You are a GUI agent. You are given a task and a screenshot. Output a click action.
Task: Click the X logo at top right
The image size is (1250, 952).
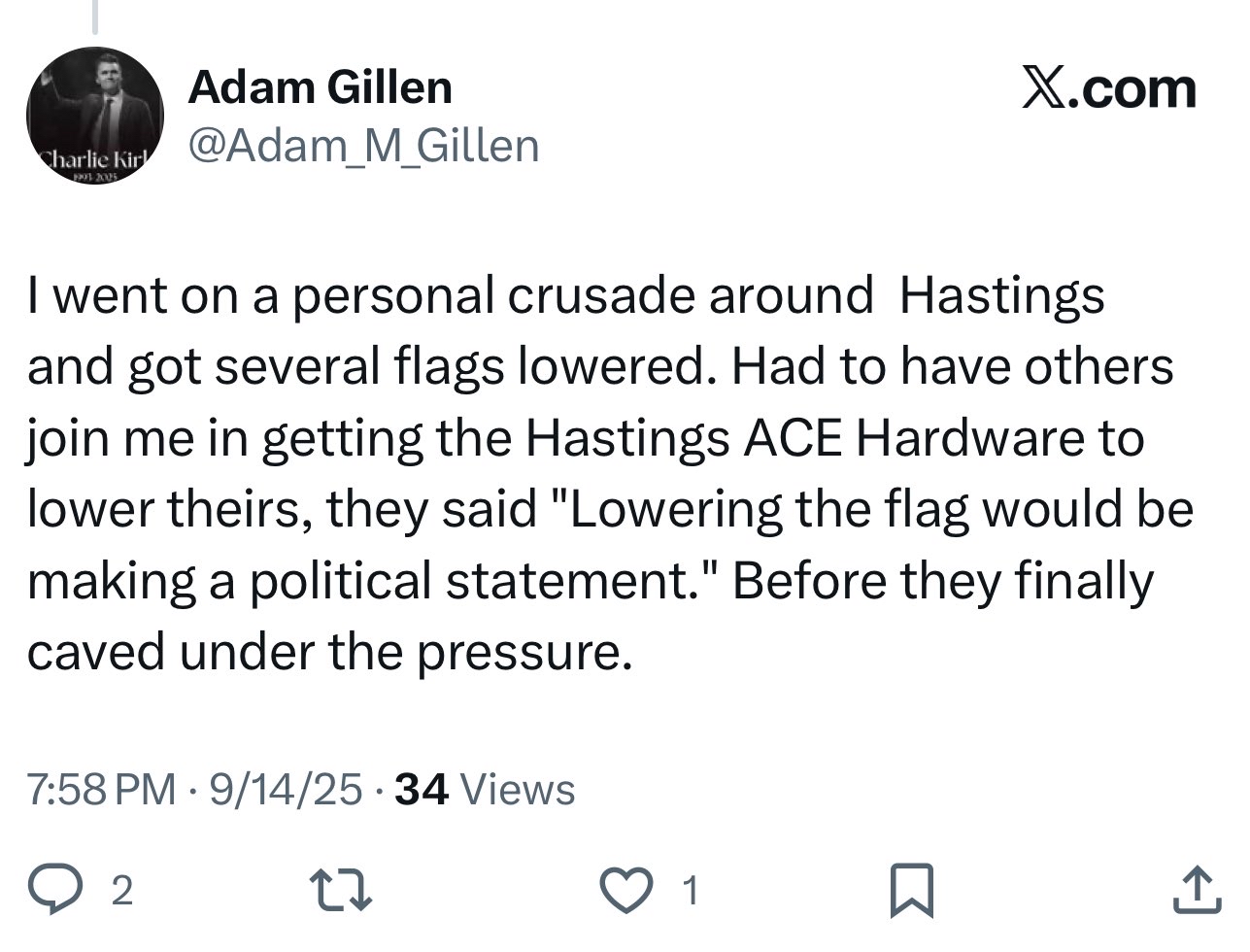pyautogui.click(x=1042, y=89)
